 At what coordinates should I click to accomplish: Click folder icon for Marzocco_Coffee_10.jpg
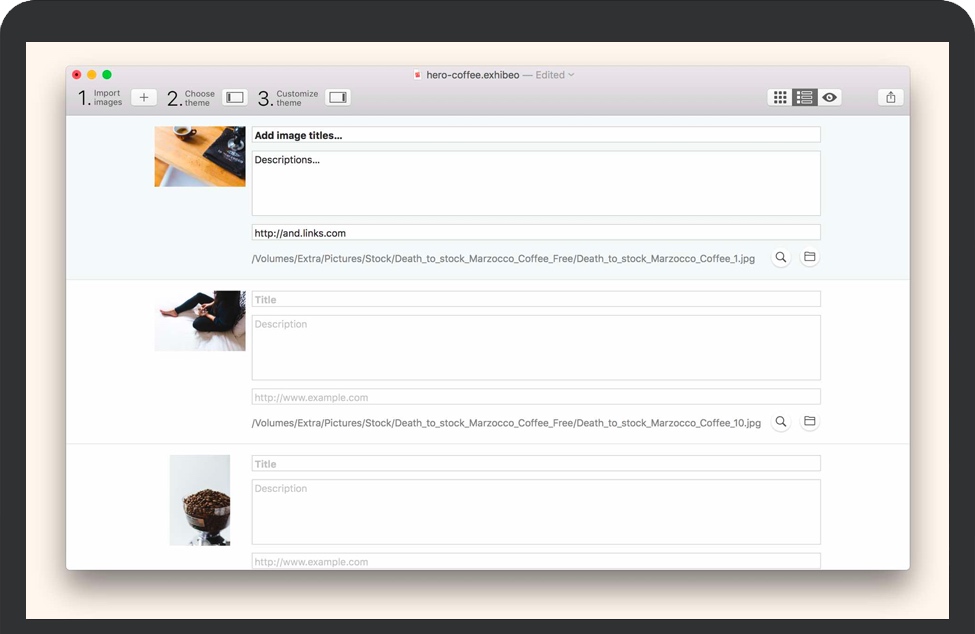coord(810,422)
